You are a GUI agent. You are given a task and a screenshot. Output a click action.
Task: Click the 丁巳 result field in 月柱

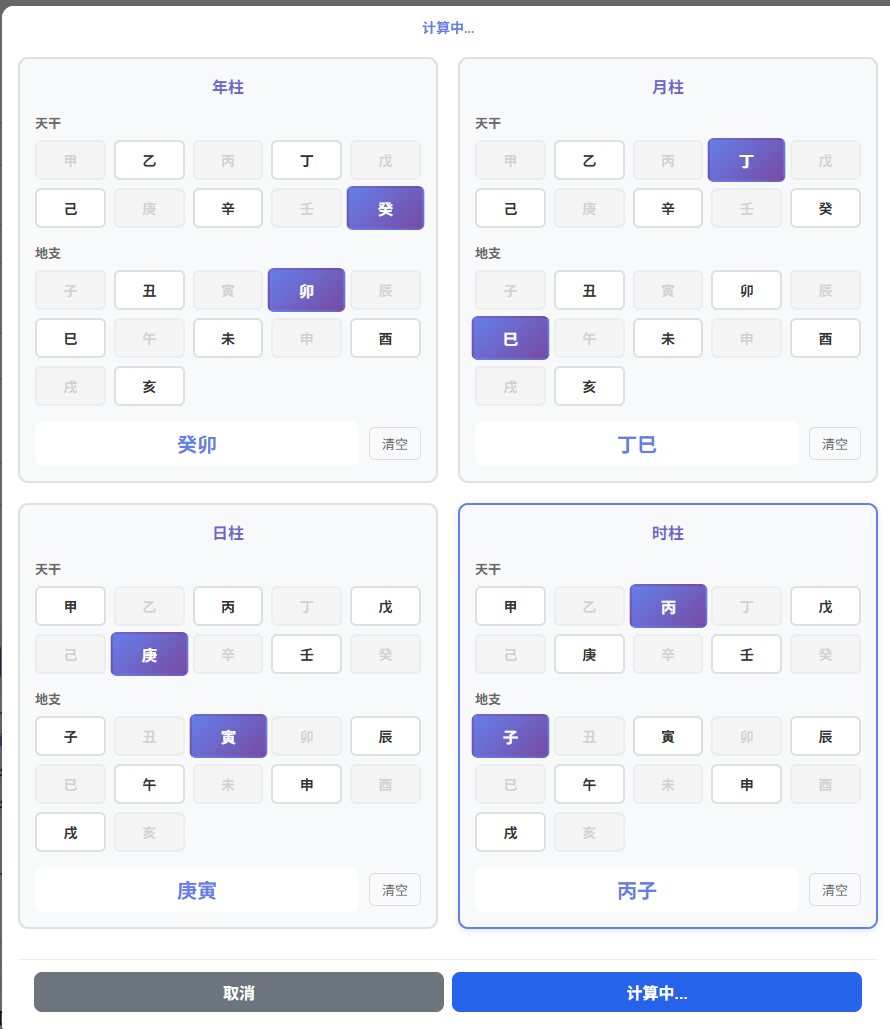(x=637, y=444)
